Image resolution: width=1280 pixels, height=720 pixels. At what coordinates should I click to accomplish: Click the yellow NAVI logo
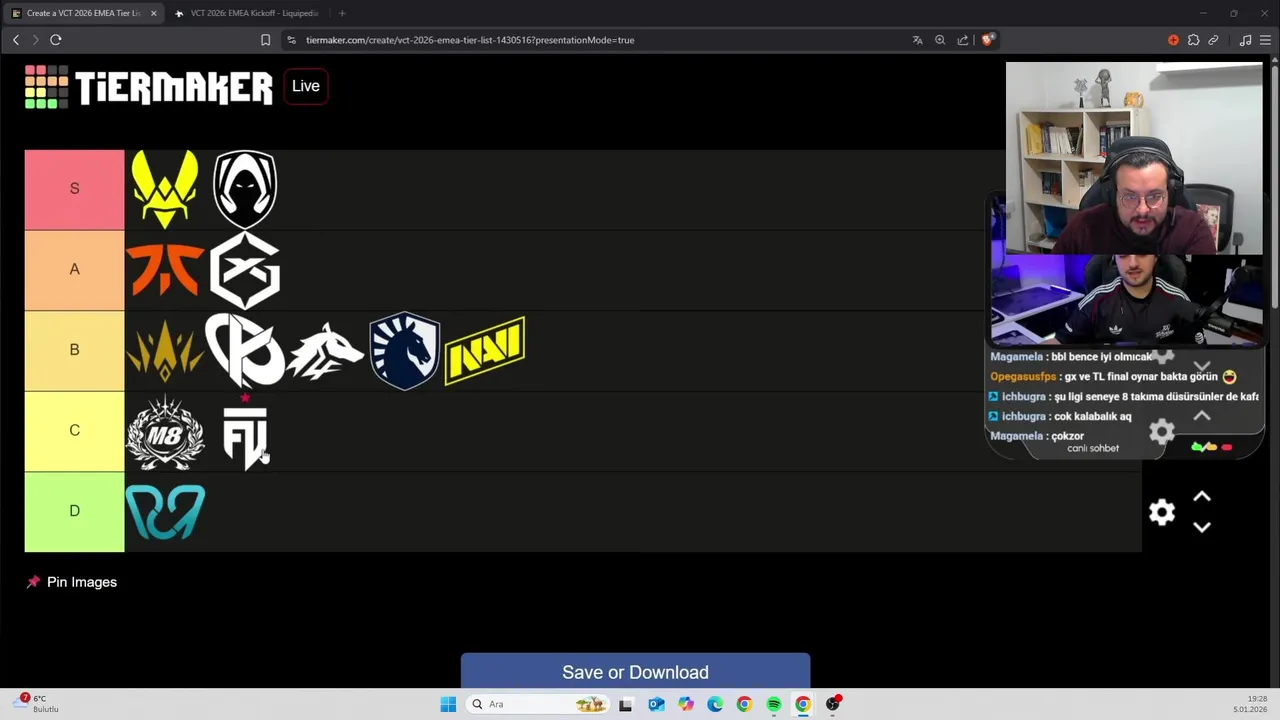(485, 351)
